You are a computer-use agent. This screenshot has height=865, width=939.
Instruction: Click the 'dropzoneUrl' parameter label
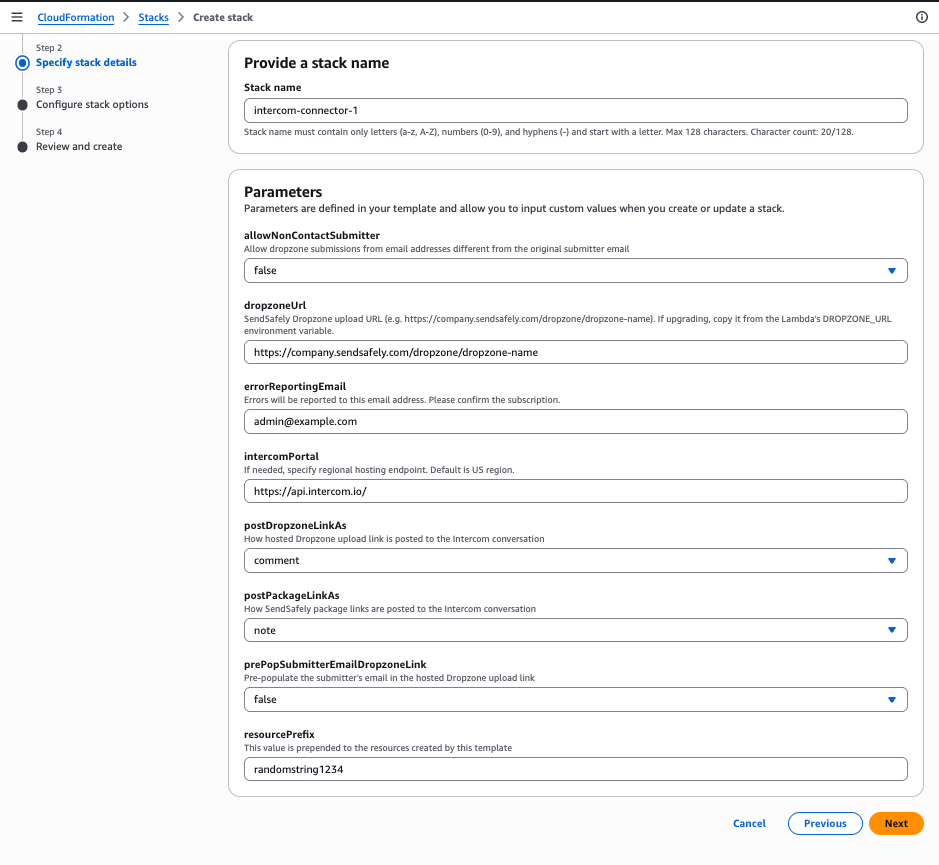(x=275, y=306)
